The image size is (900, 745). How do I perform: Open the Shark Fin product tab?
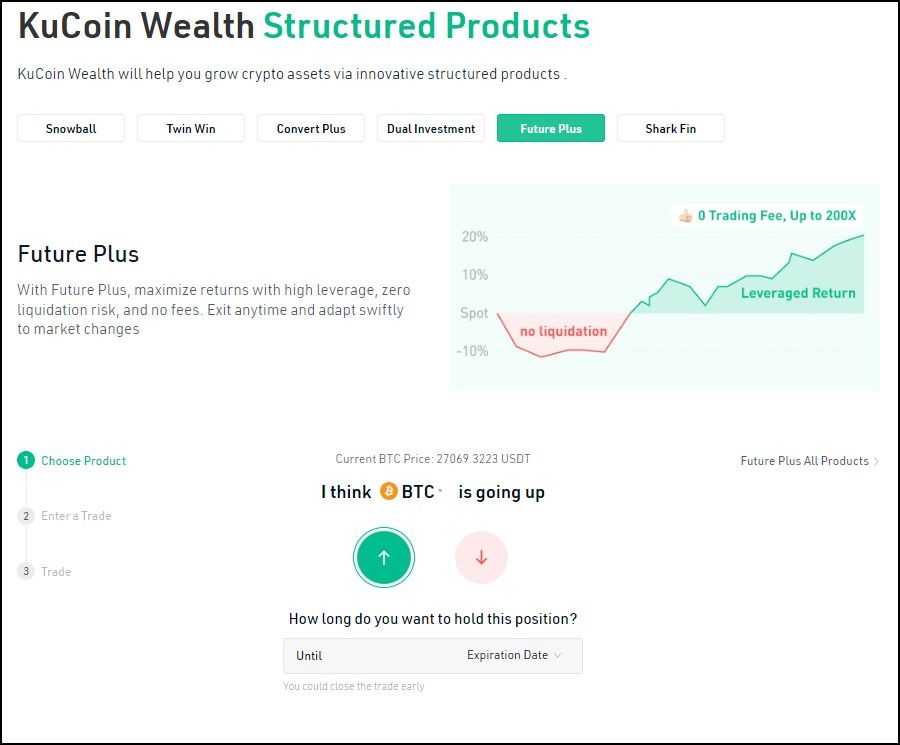pyautogui.click(x=670, y=128)
